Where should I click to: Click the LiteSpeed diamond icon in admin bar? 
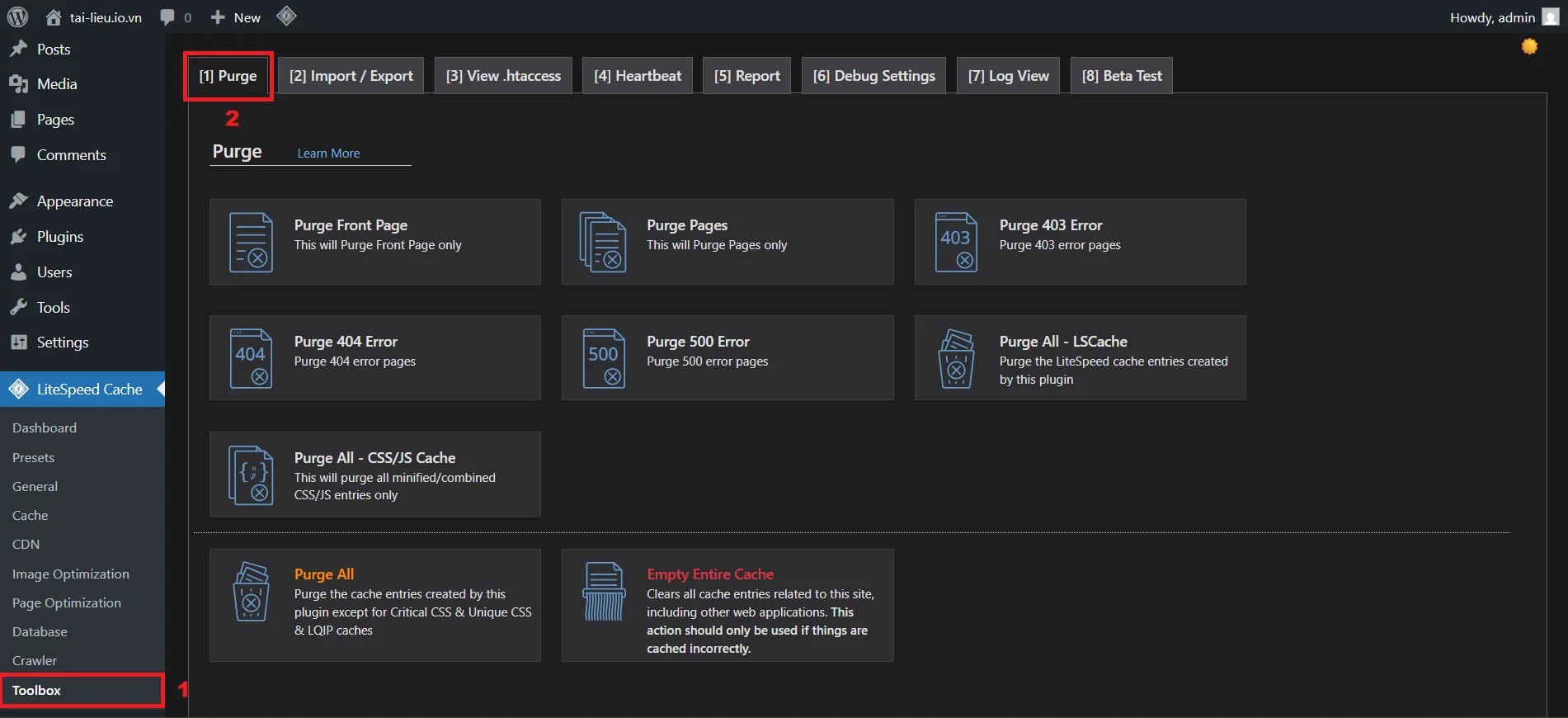coord(286,17)
